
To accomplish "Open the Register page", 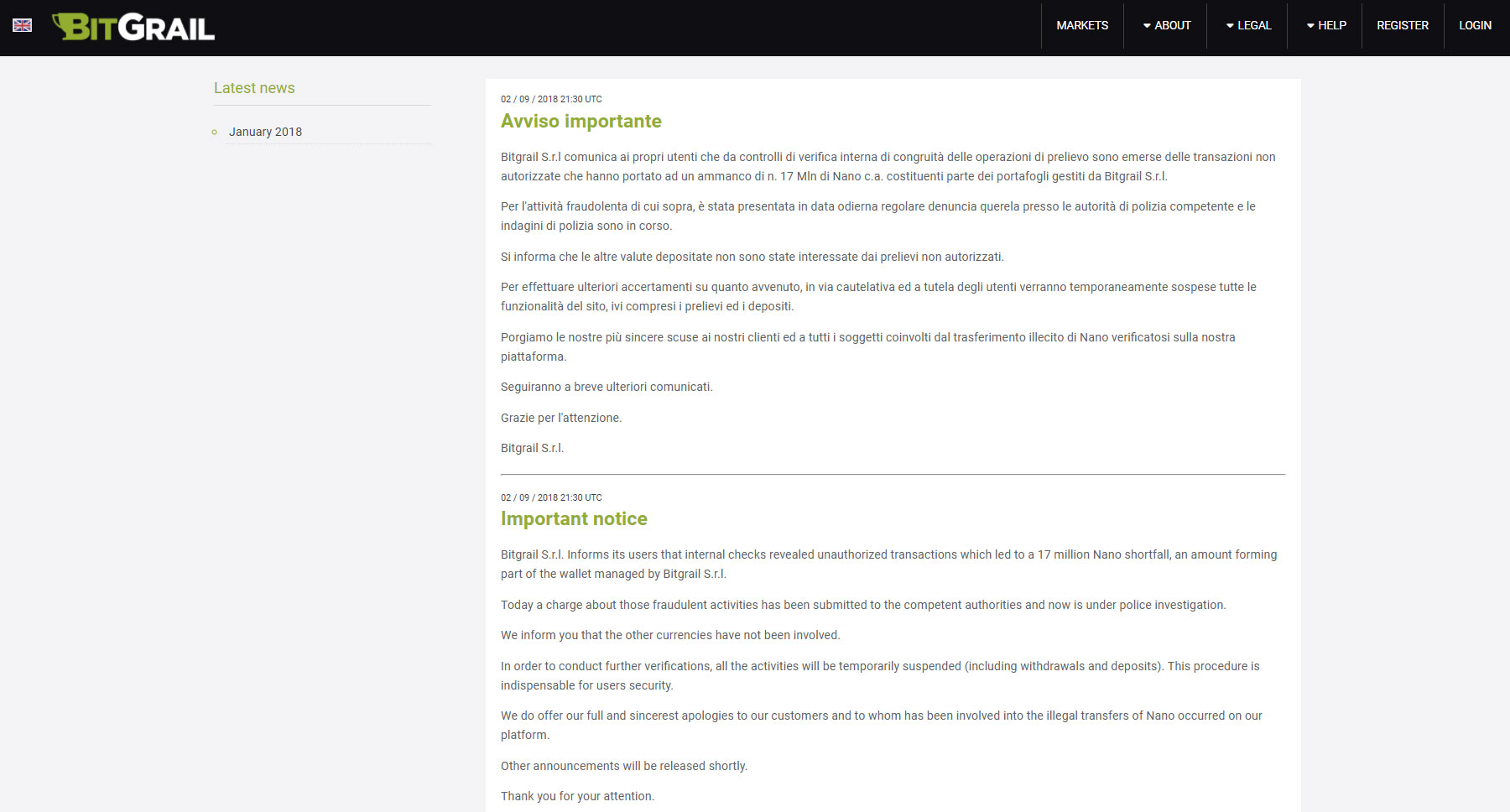I will pyautogui.click(x=1403, y=25).
